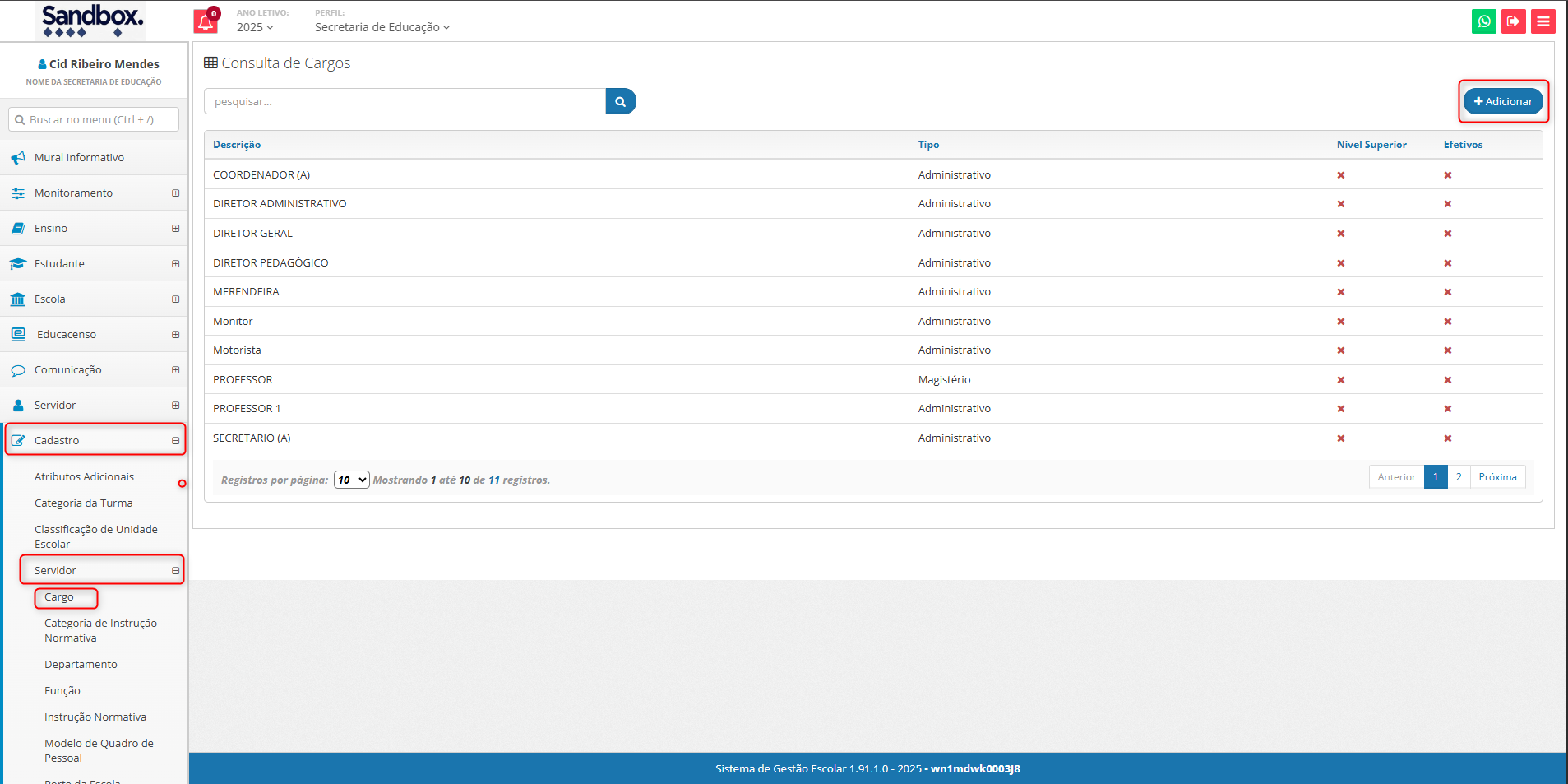Change records per page dropdown

click(351, 480)
